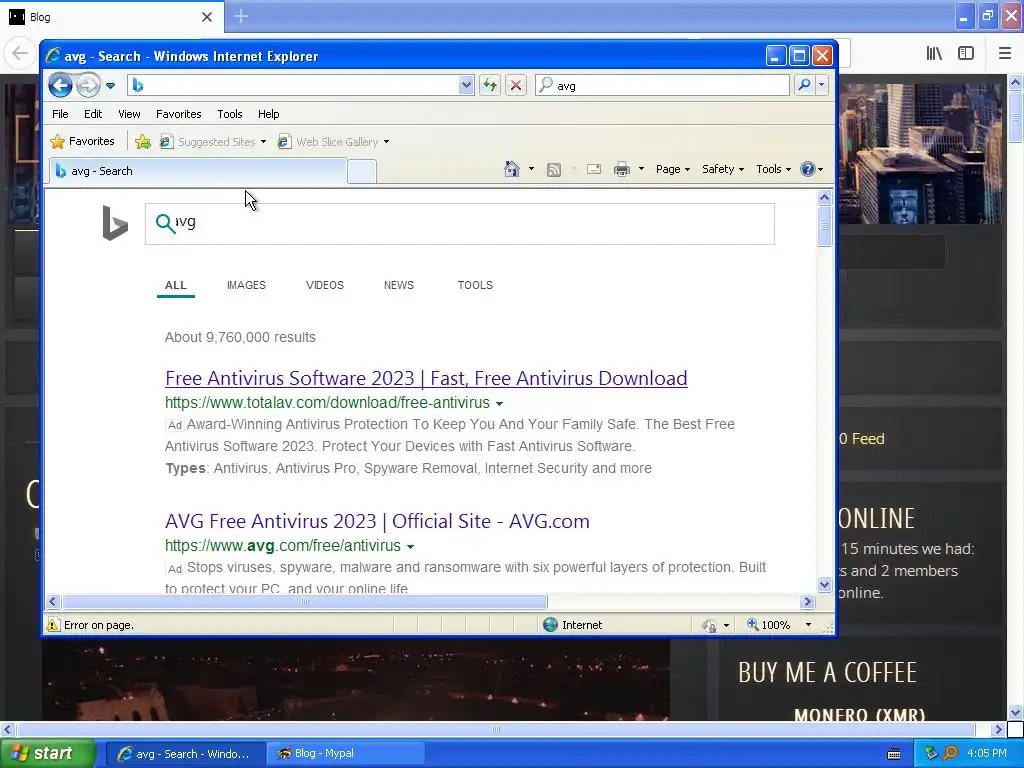Click the IE address bar field
This screenshot has width=1024, height=768.
294,85
